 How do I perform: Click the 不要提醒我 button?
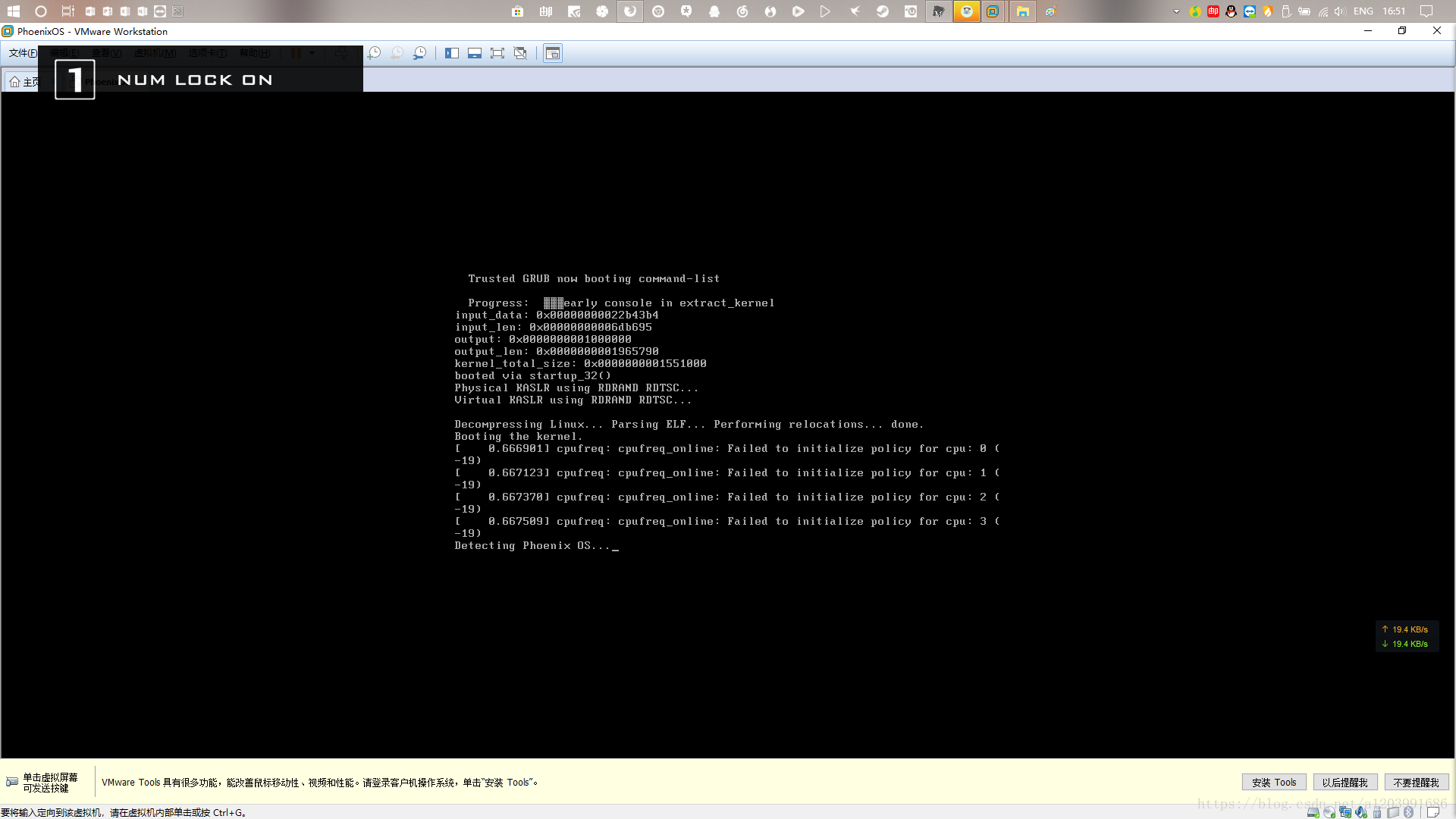(x=1416, y=783)
